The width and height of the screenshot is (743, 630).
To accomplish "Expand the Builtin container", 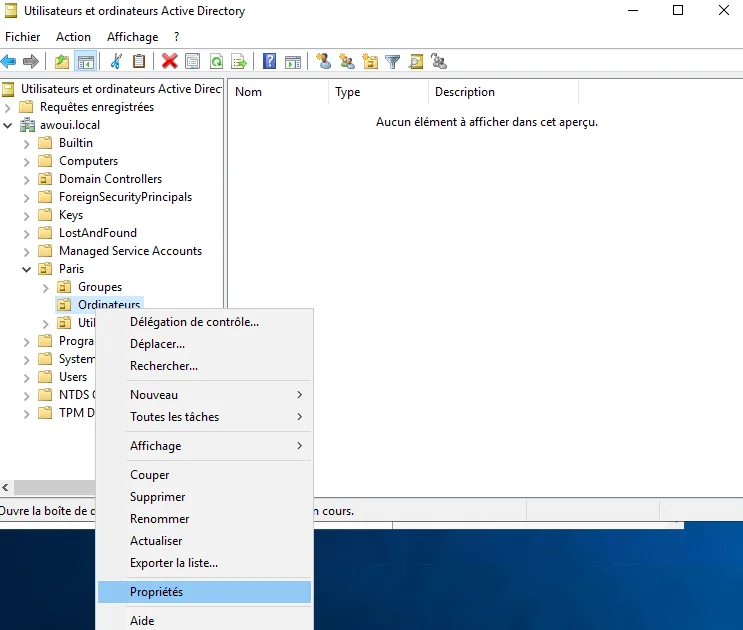I will [x=27, y=144].
